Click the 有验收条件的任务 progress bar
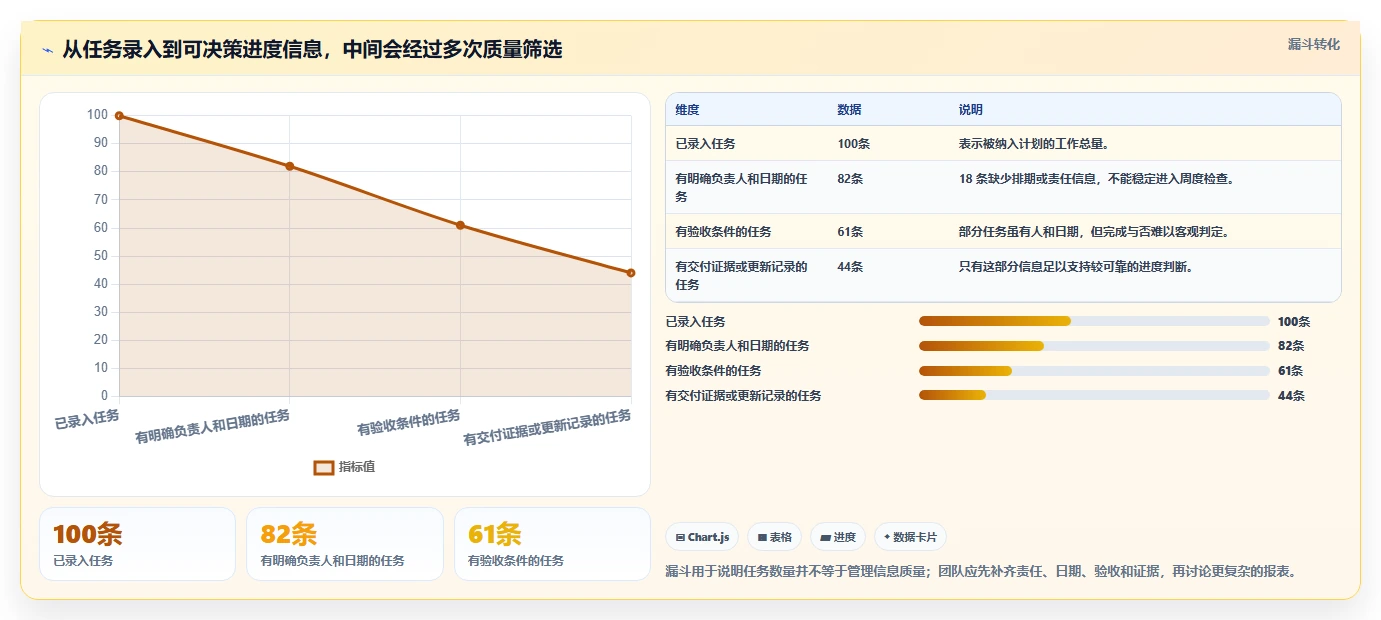This screenshot has width=1381, height=620. click(x=1094, y=371)
